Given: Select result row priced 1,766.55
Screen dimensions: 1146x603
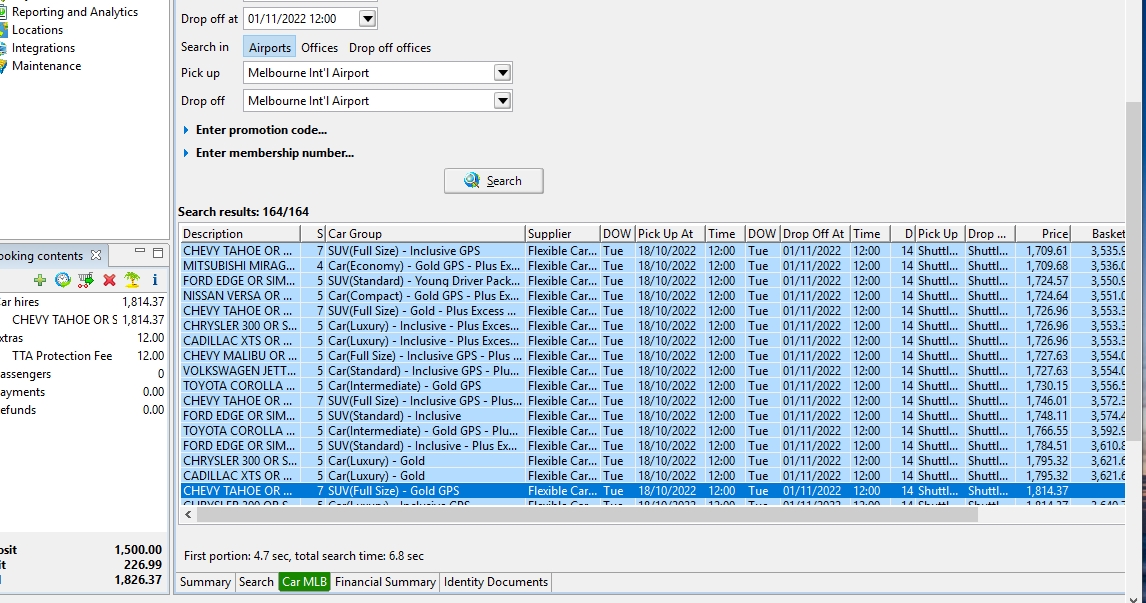Looking at the screenshot, I should 653,431.
